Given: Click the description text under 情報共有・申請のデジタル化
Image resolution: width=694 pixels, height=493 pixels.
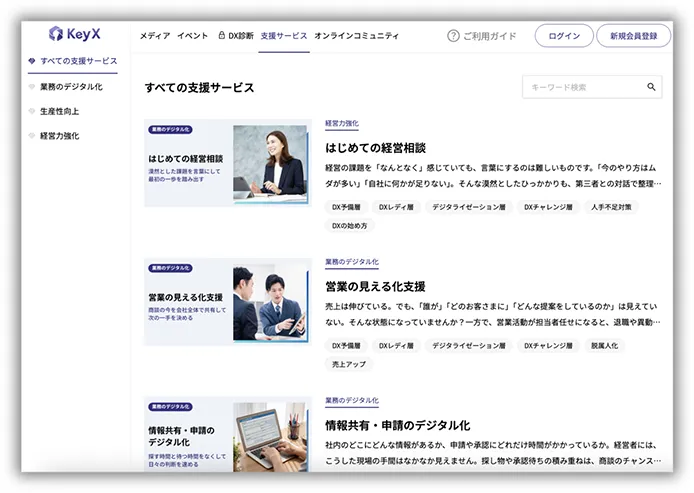Looking at the screenshot, I should click(x=493, y=453).
